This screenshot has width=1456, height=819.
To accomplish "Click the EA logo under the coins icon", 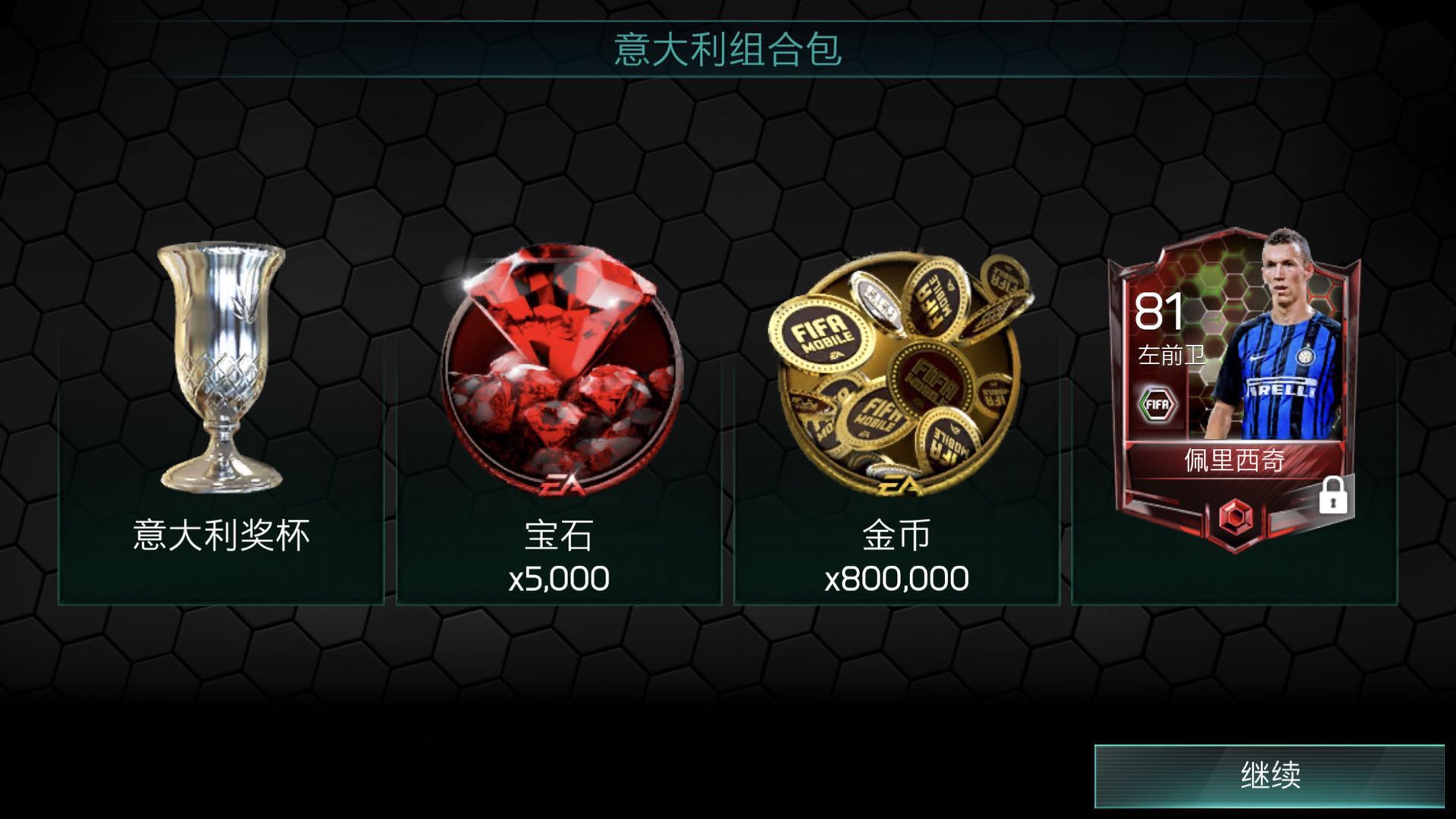I will [899, 485].
